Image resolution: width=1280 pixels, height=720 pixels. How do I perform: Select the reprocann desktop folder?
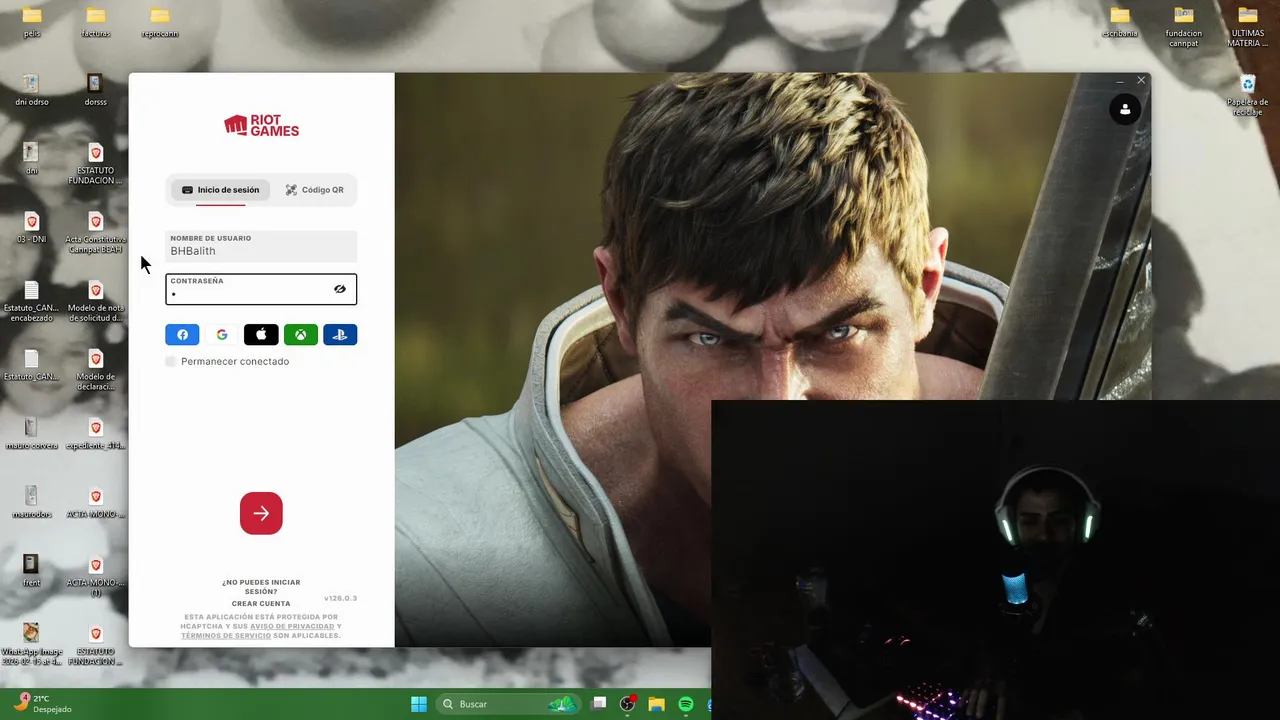160,22
